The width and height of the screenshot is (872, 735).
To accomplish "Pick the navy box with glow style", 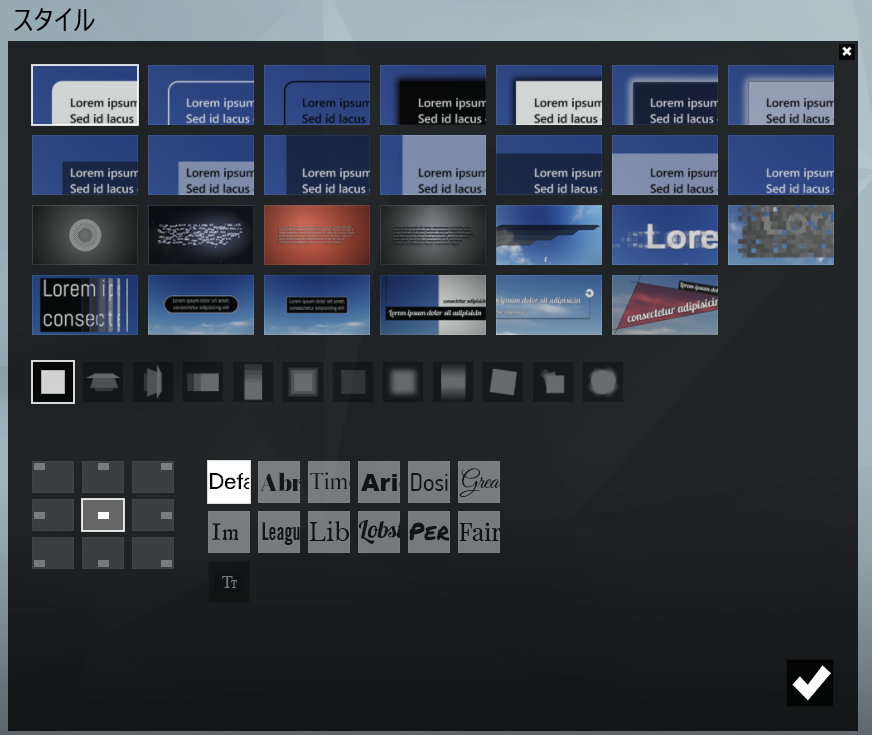I will pyautogui.click(x=665, y=95).
